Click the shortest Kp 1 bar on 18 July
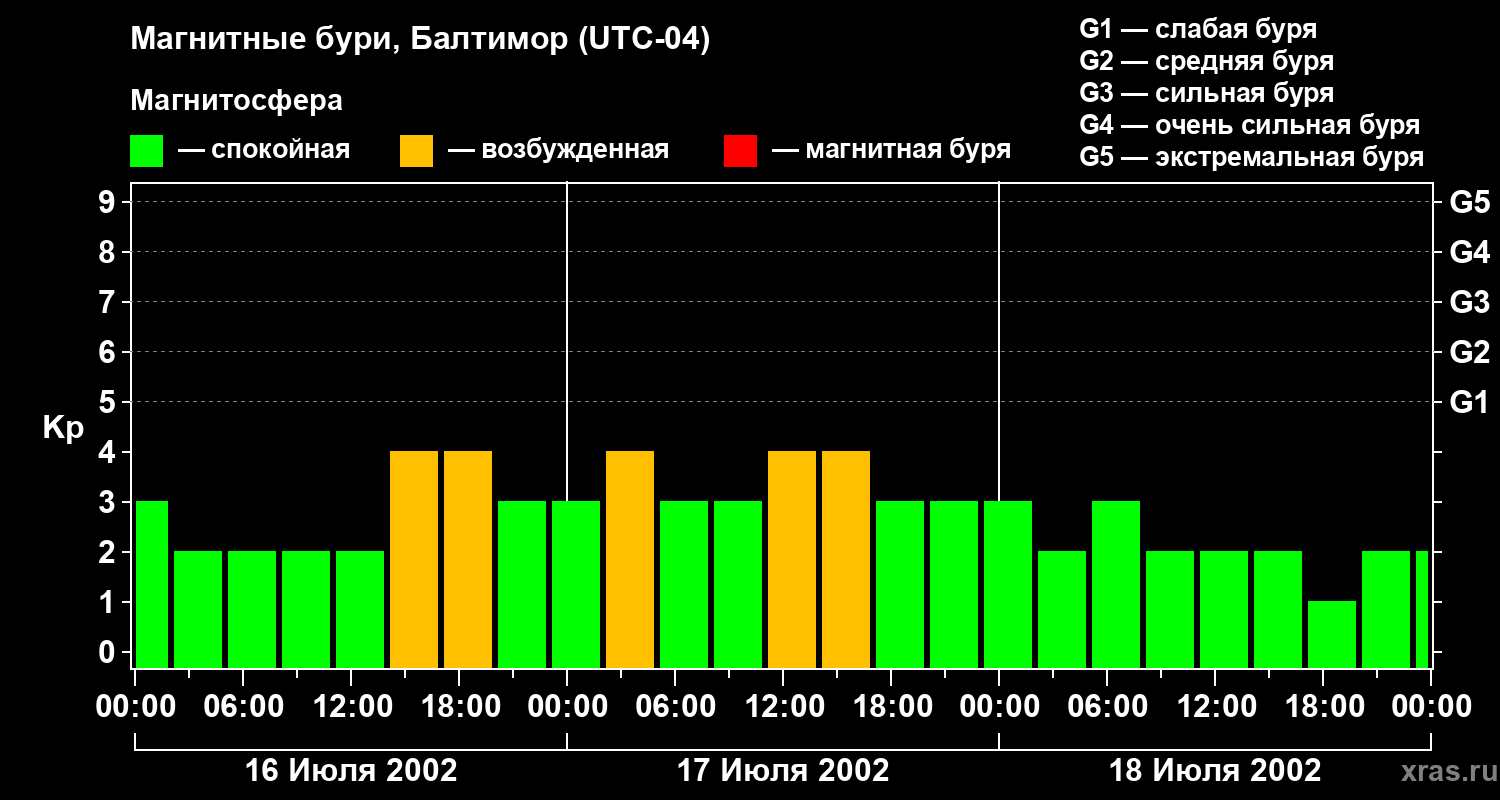Viewport: 1500px width, 800px height. coord(1332,634)
